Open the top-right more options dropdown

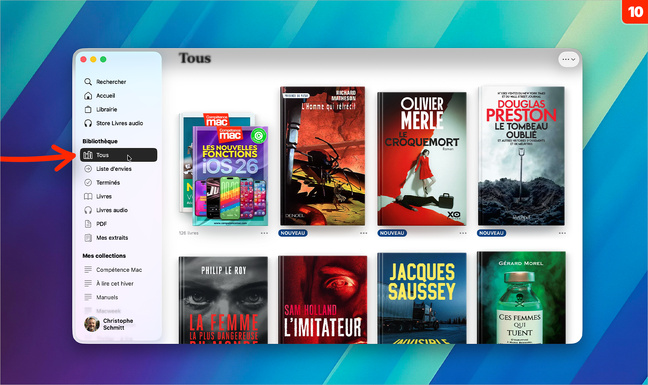[x=569, y=59]
